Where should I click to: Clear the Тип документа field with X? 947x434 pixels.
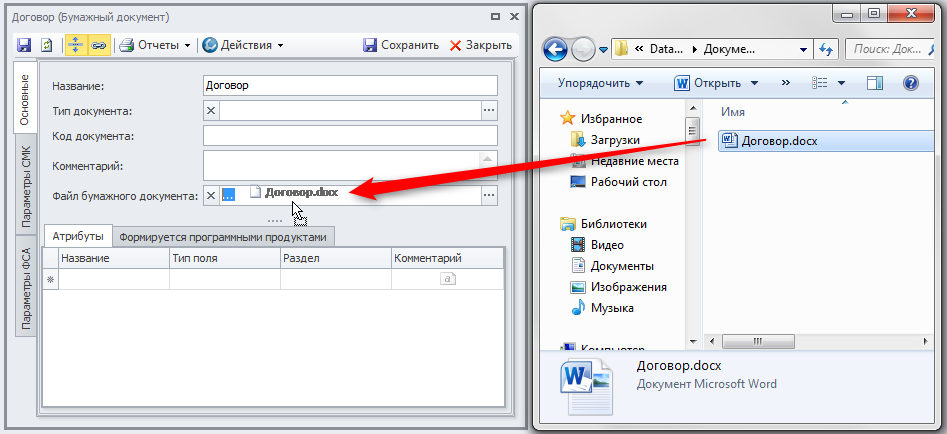[x=211, y=111]
